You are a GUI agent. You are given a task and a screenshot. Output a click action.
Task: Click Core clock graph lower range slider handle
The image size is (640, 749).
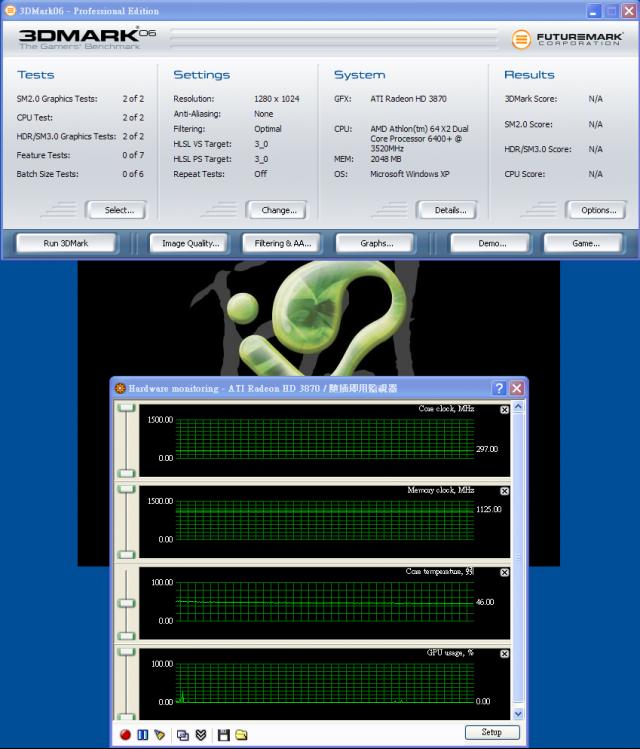(x=127, y=473)
